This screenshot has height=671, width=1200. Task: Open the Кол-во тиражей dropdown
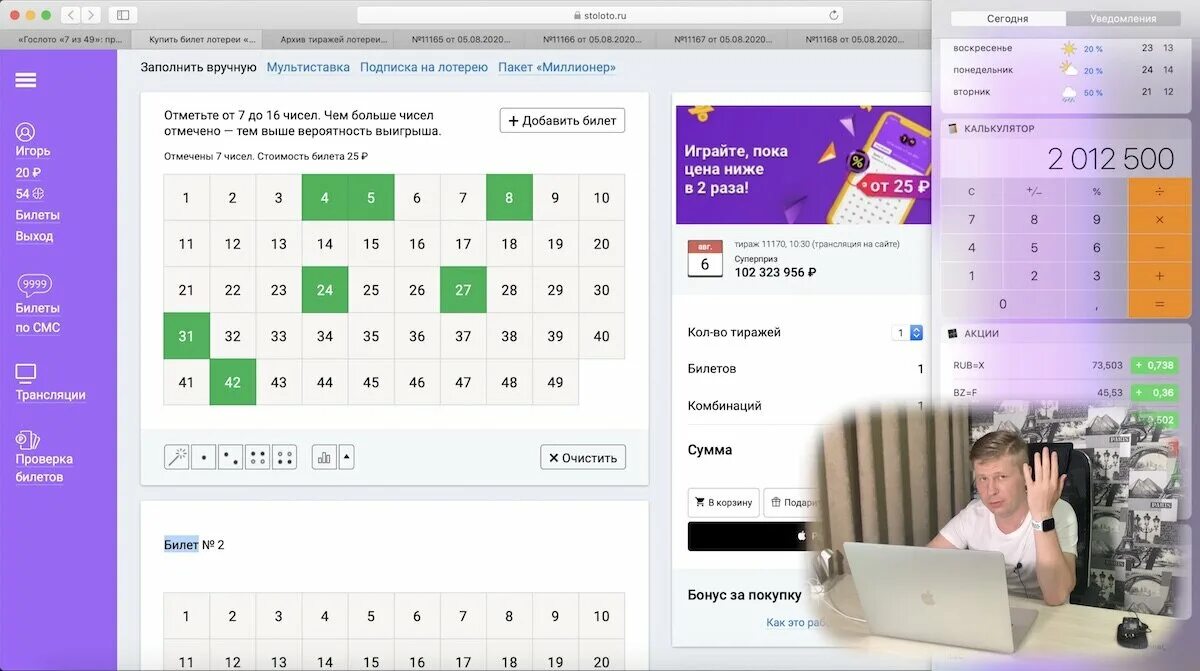point(908,333)
